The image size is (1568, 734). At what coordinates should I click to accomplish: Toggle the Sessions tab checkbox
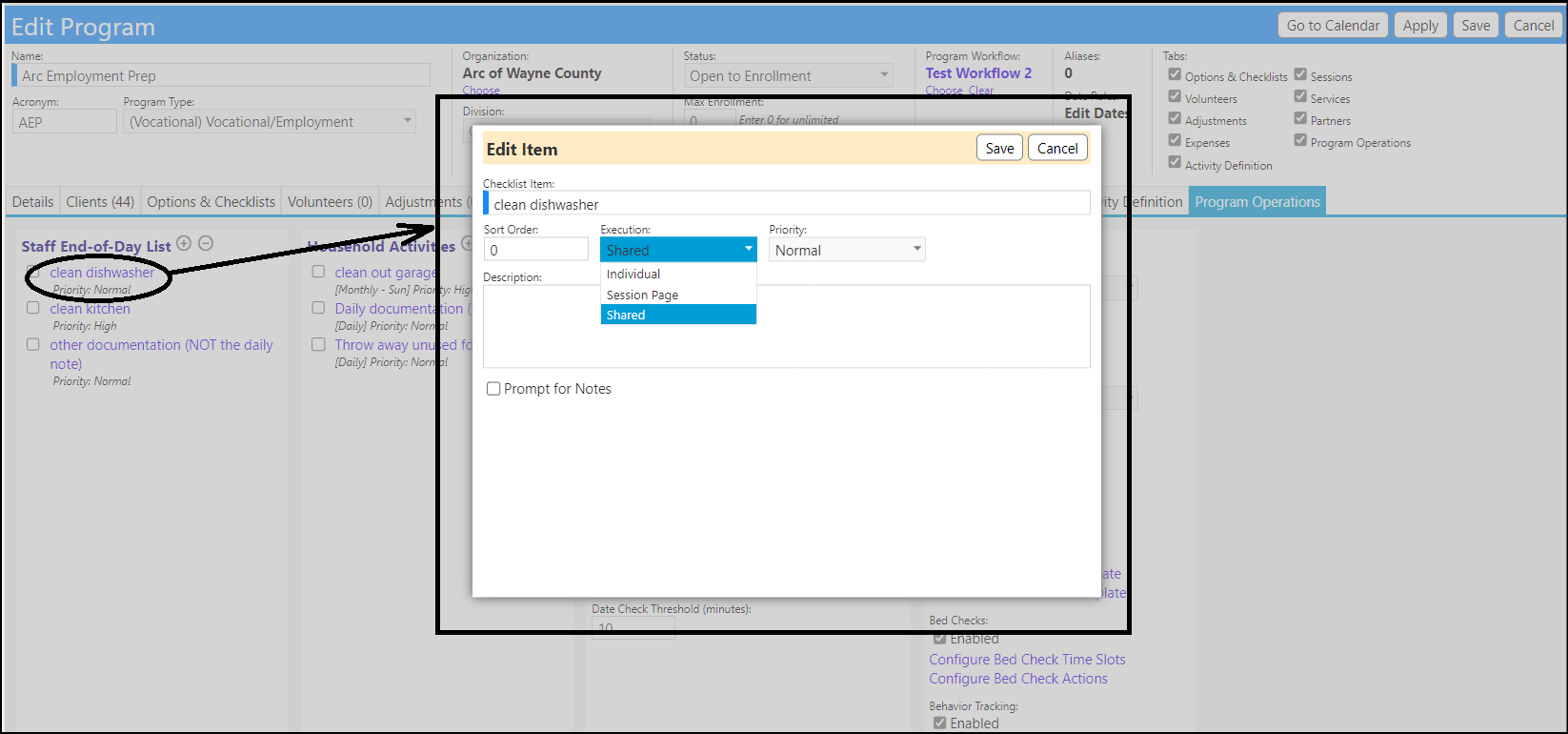[1300, 74]
